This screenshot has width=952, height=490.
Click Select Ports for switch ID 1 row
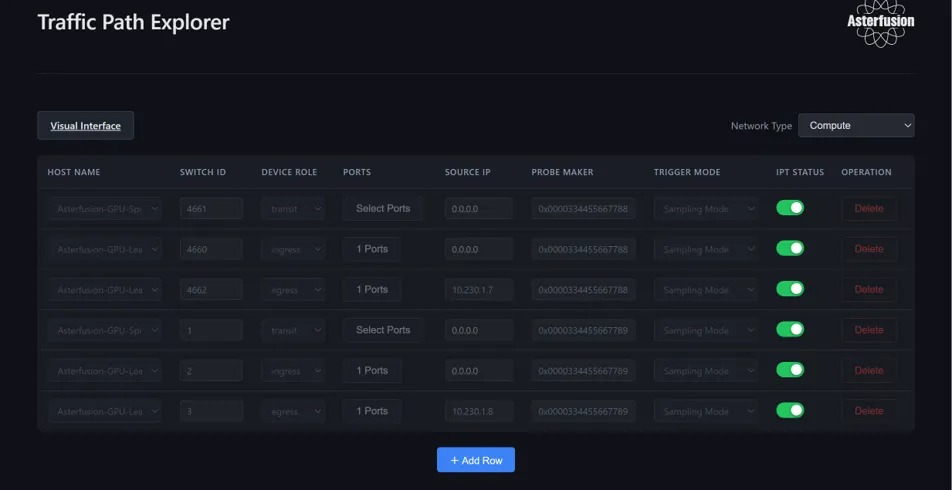(383, 330)
